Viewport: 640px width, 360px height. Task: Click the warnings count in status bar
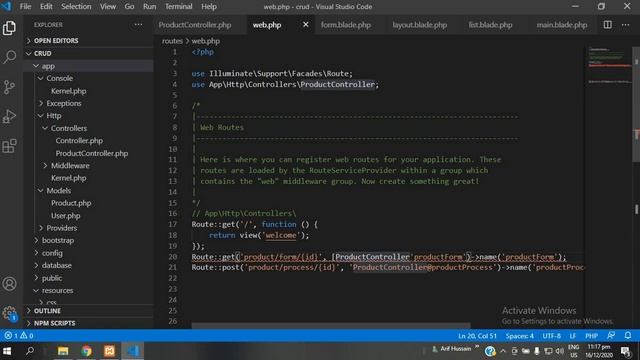tap(27, 336)
